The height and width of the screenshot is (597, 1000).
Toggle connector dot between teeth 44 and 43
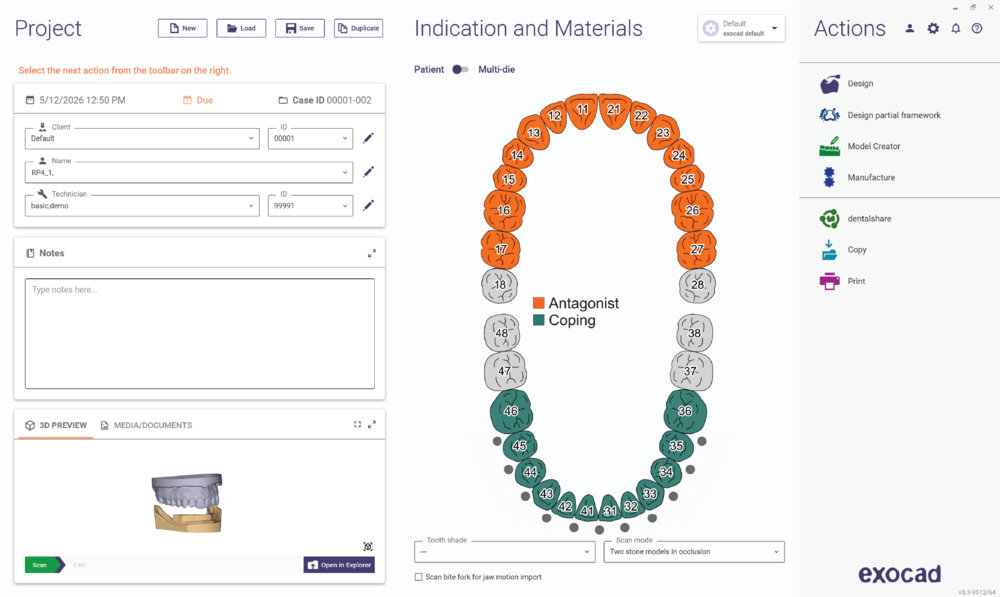pos(525,496)
